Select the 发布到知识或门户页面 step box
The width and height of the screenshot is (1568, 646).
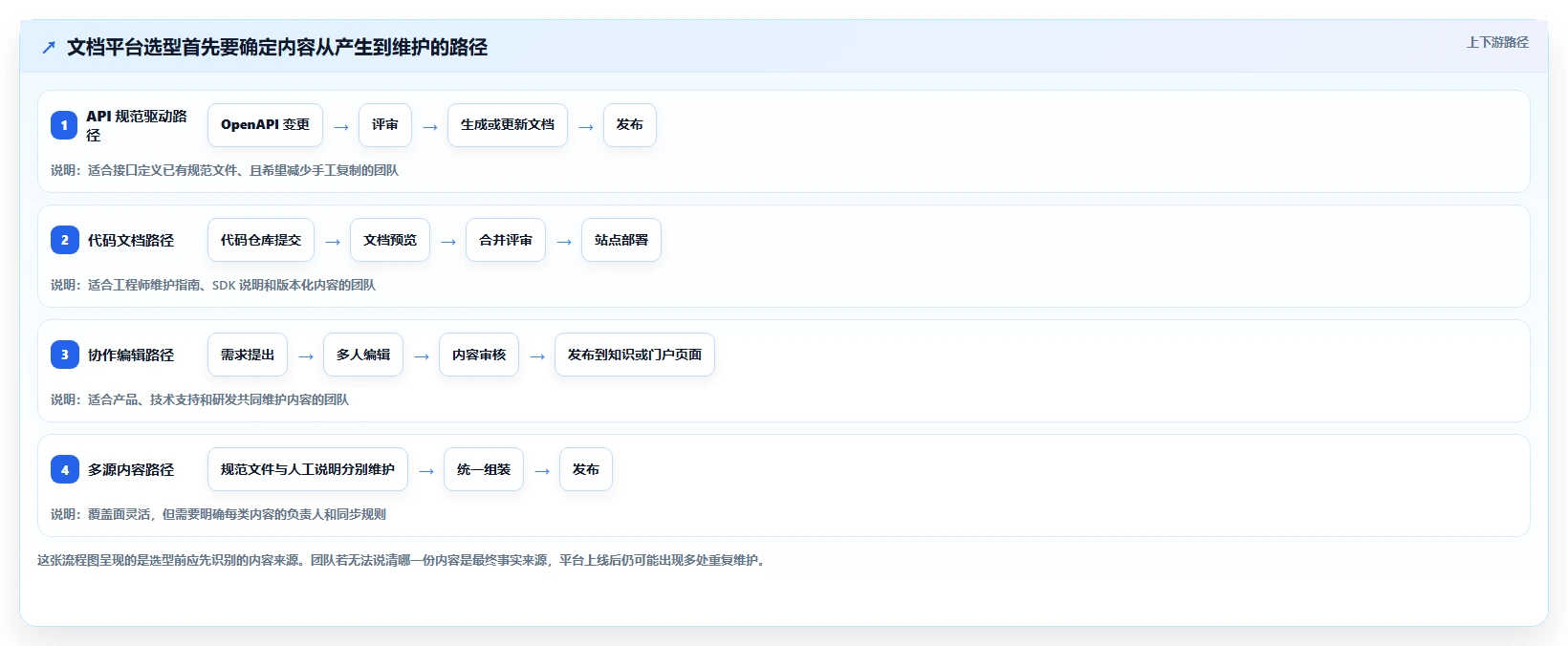click(635, 355)
